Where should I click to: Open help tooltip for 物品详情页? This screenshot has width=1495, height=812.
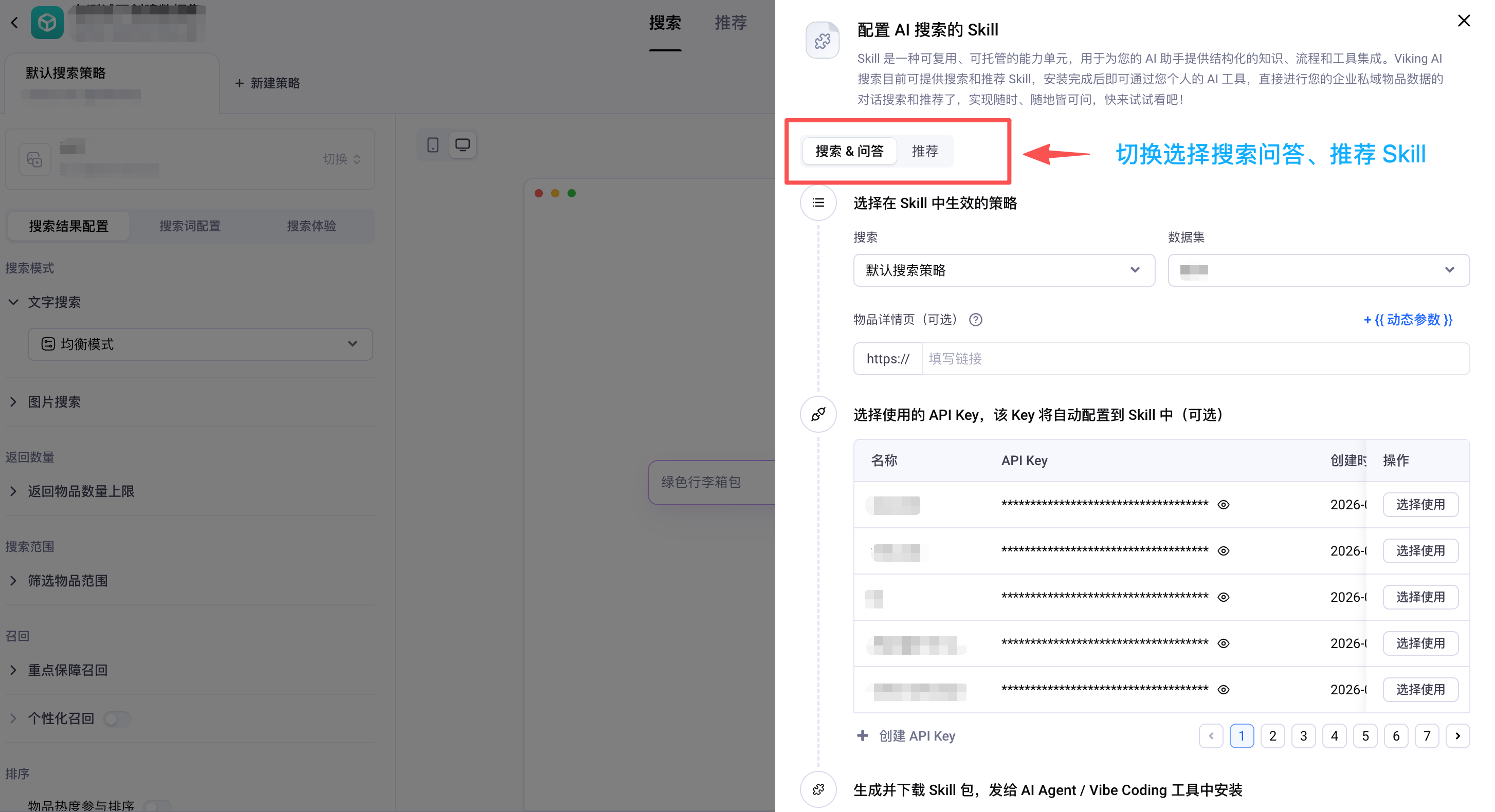976,320
